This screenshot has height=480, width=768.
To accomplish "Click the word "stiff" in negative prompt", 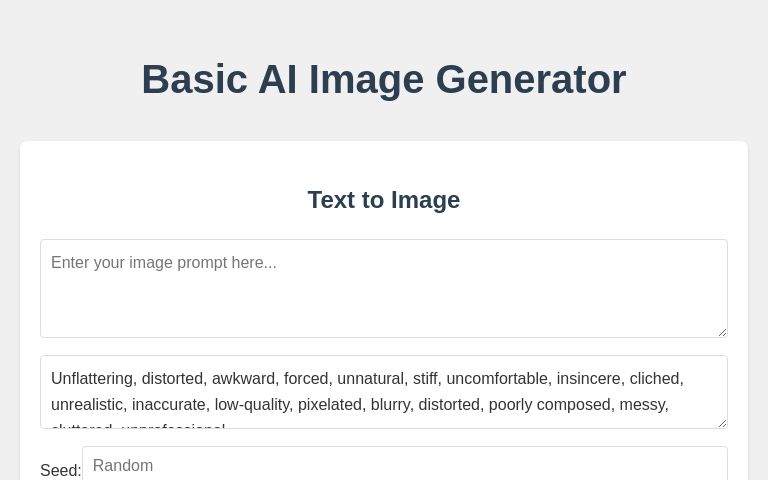I will point(424,379).
